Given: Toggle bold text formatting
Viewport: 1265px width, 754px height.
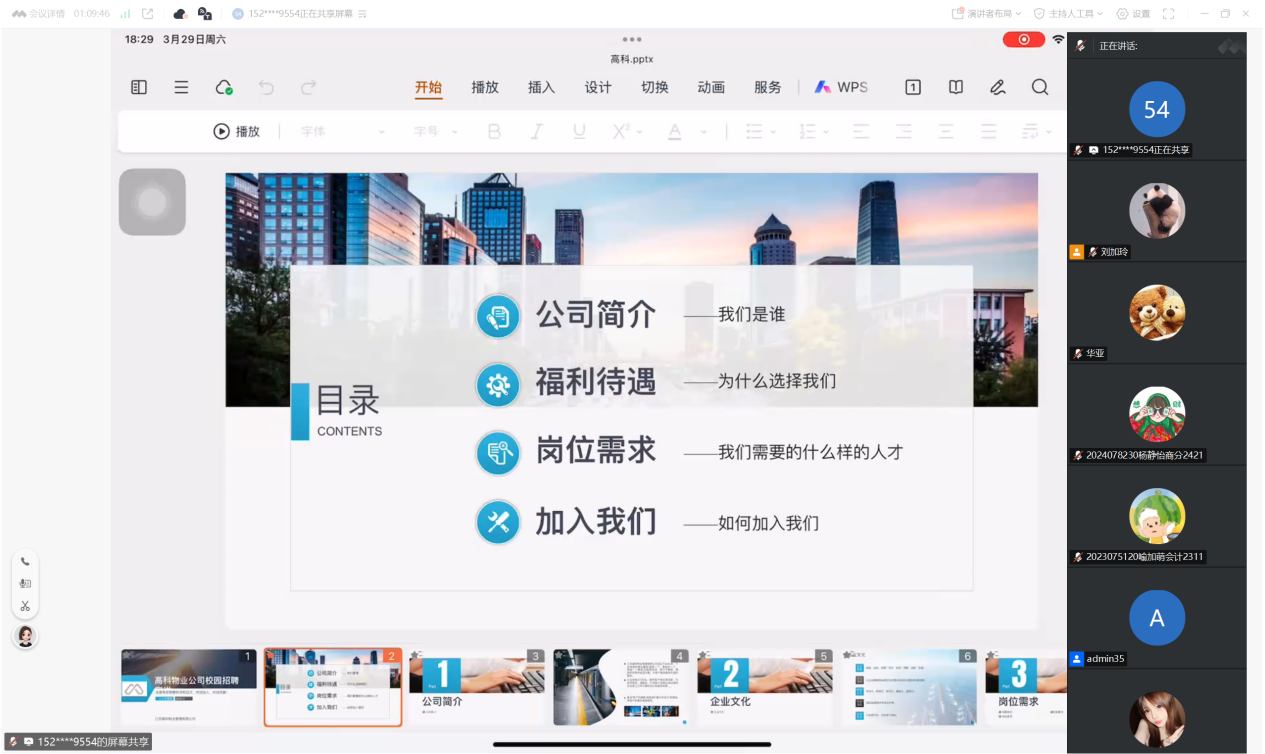Looking at the screenshot, I should click(494, 132).
